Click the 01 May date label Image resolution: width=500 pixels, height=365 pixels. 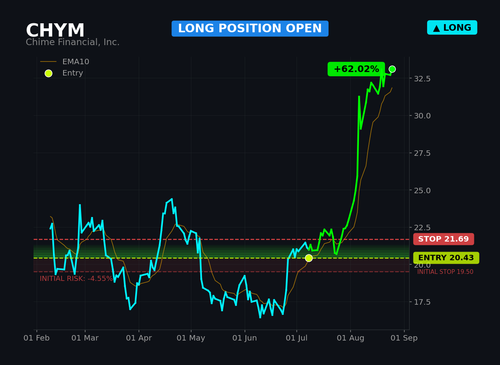tap(191, 338)
